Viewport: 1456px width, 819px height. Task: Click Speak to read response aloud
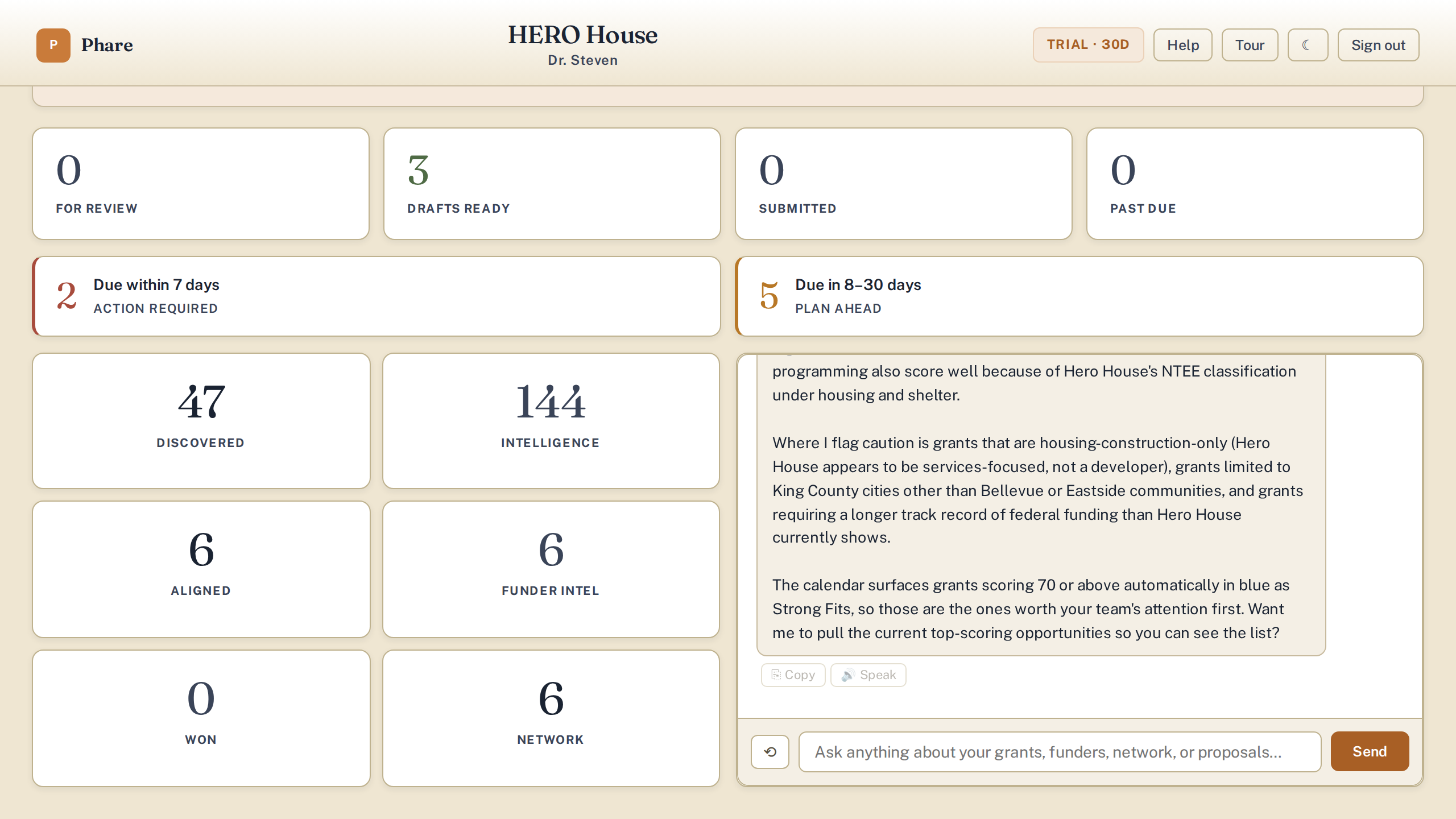(868, 675)
